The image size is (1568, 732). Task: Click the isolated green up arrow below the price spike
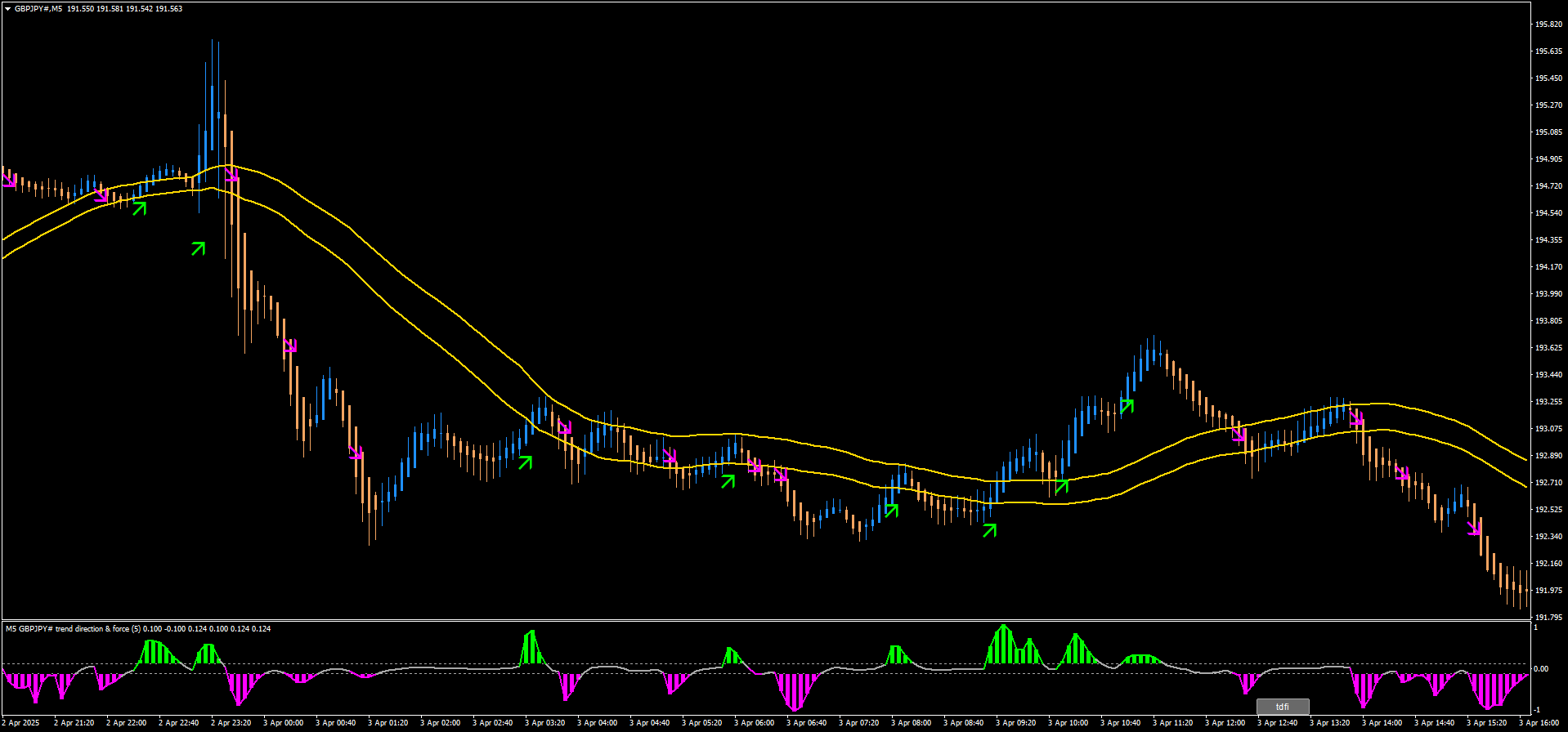pos(198,248)
